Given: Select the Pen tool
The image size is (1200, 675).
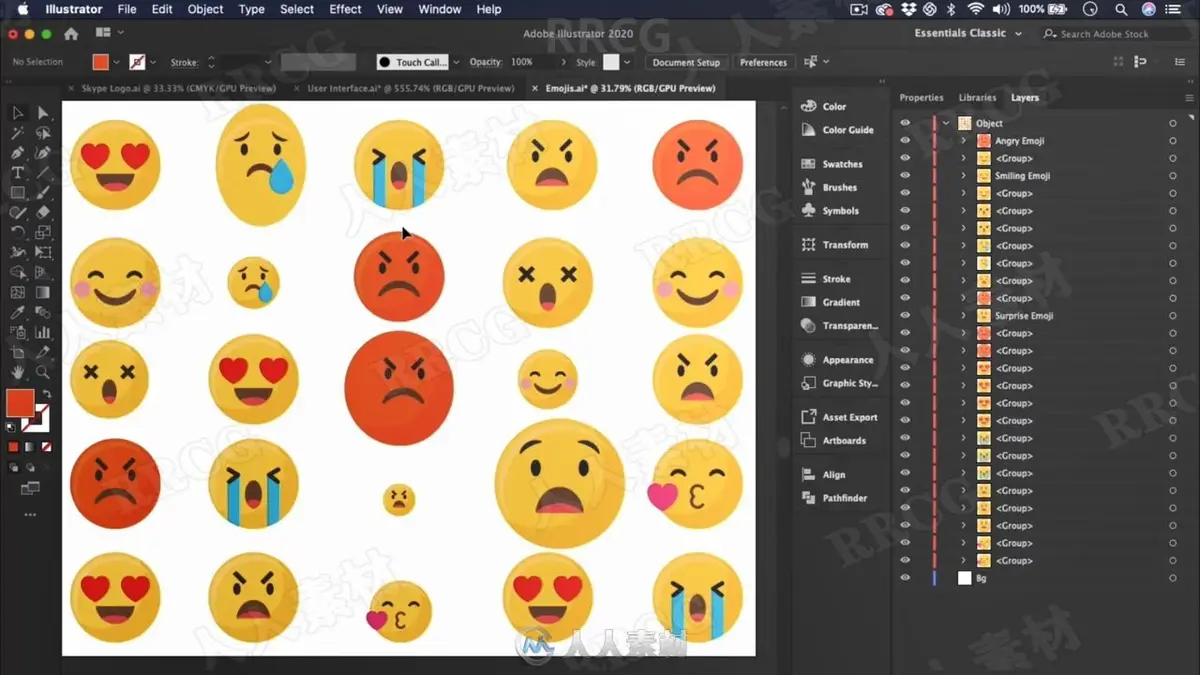Looking at the screenshot, I should 18,153.
